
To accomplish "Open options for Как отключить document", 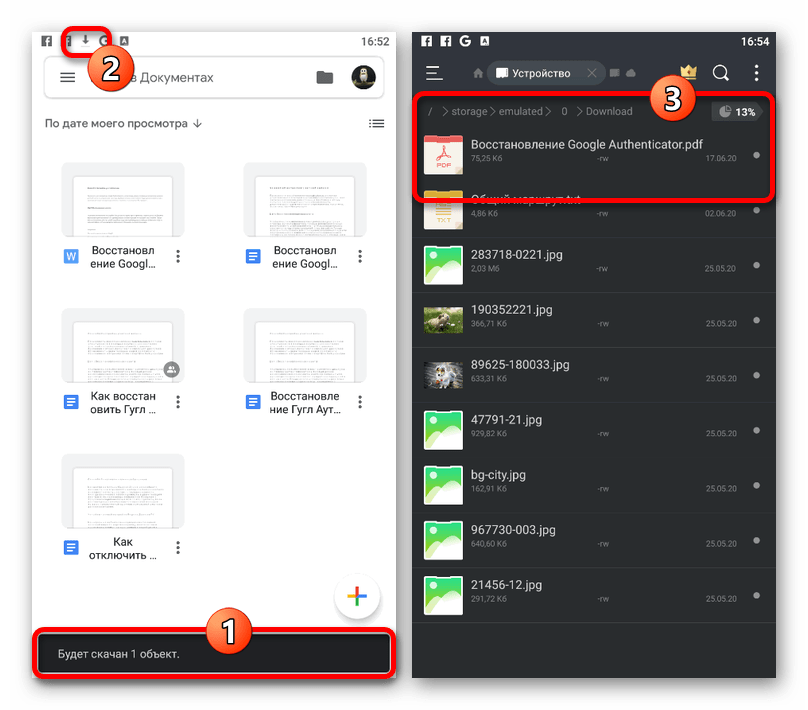I will [x=178, y=548].
